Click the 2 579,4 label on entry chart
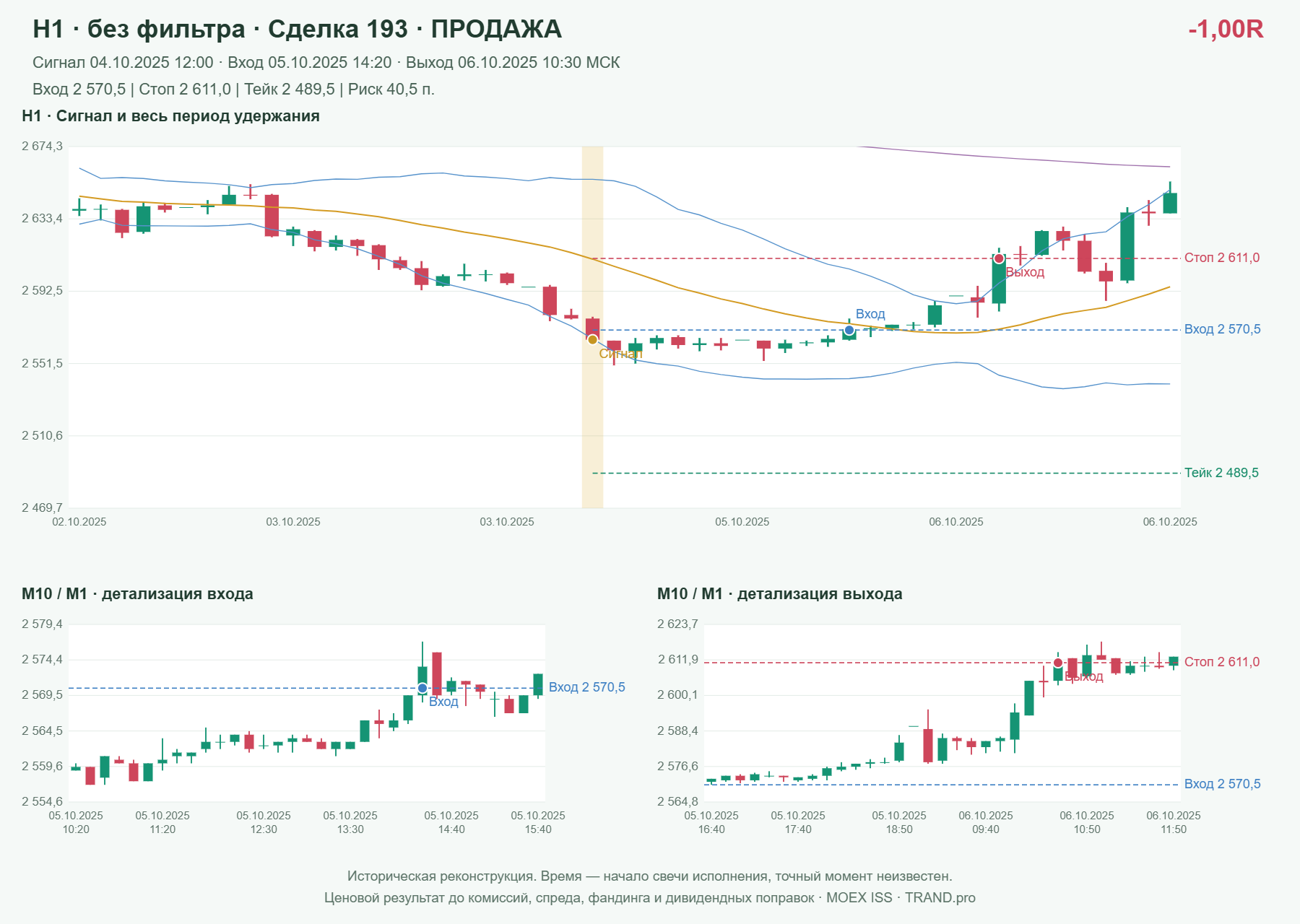 pos(42,624)
